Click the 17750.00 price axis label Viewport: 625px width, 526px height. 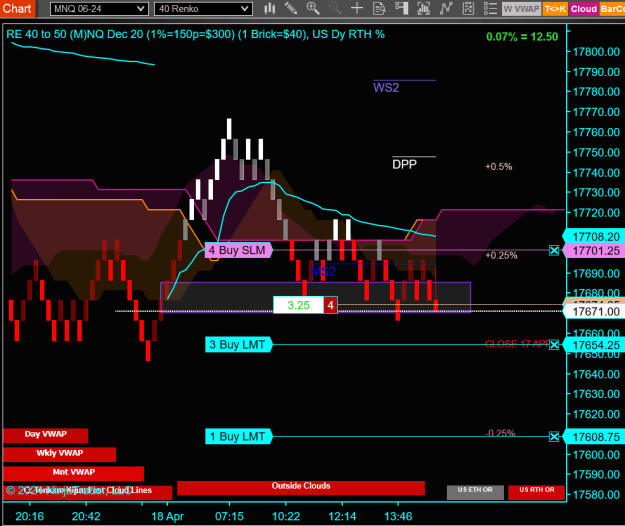[596, 152]
